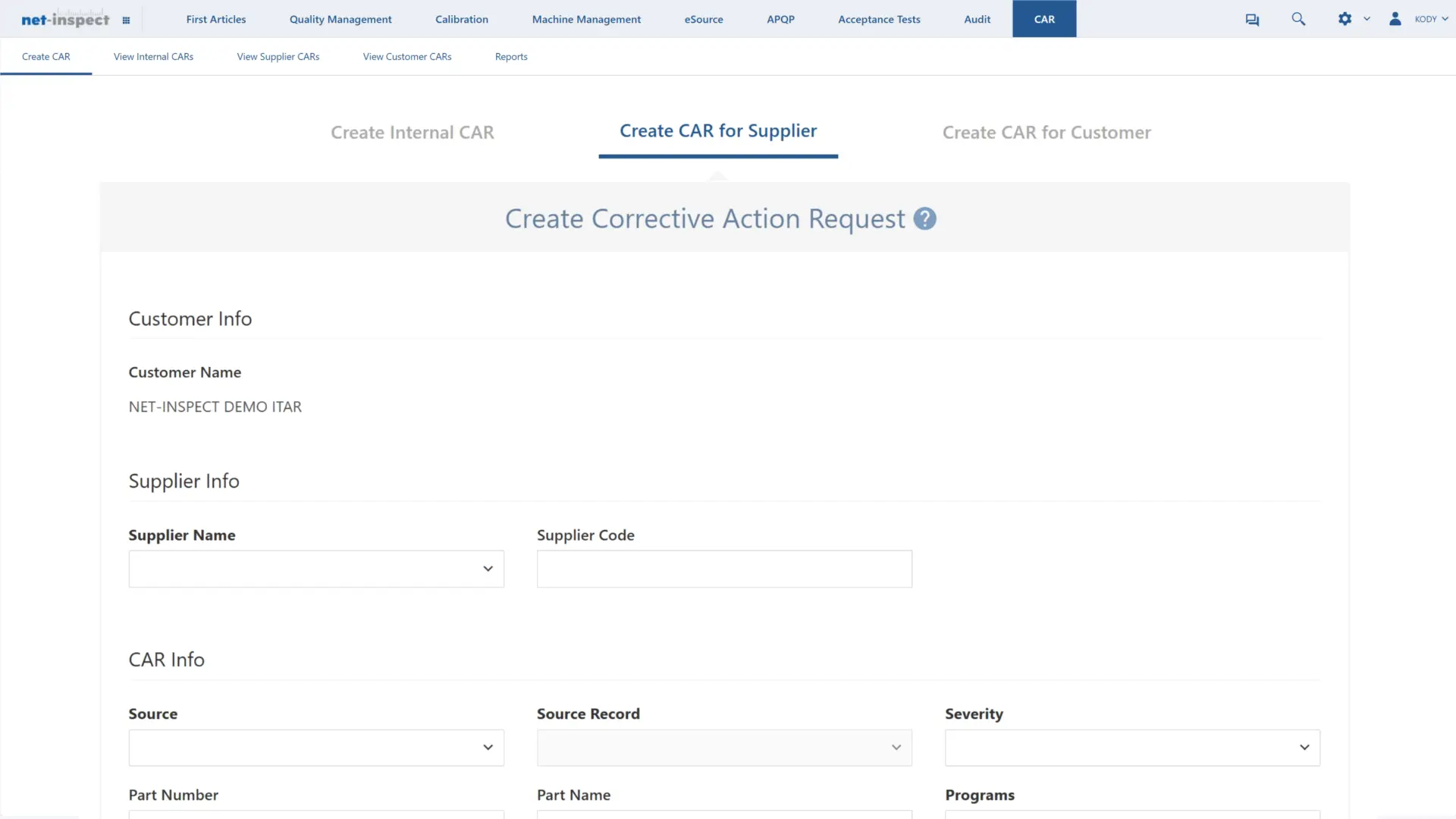Open the app grid icon beside the logo
Screen dimensions: 1456x819
coord(126,20)
